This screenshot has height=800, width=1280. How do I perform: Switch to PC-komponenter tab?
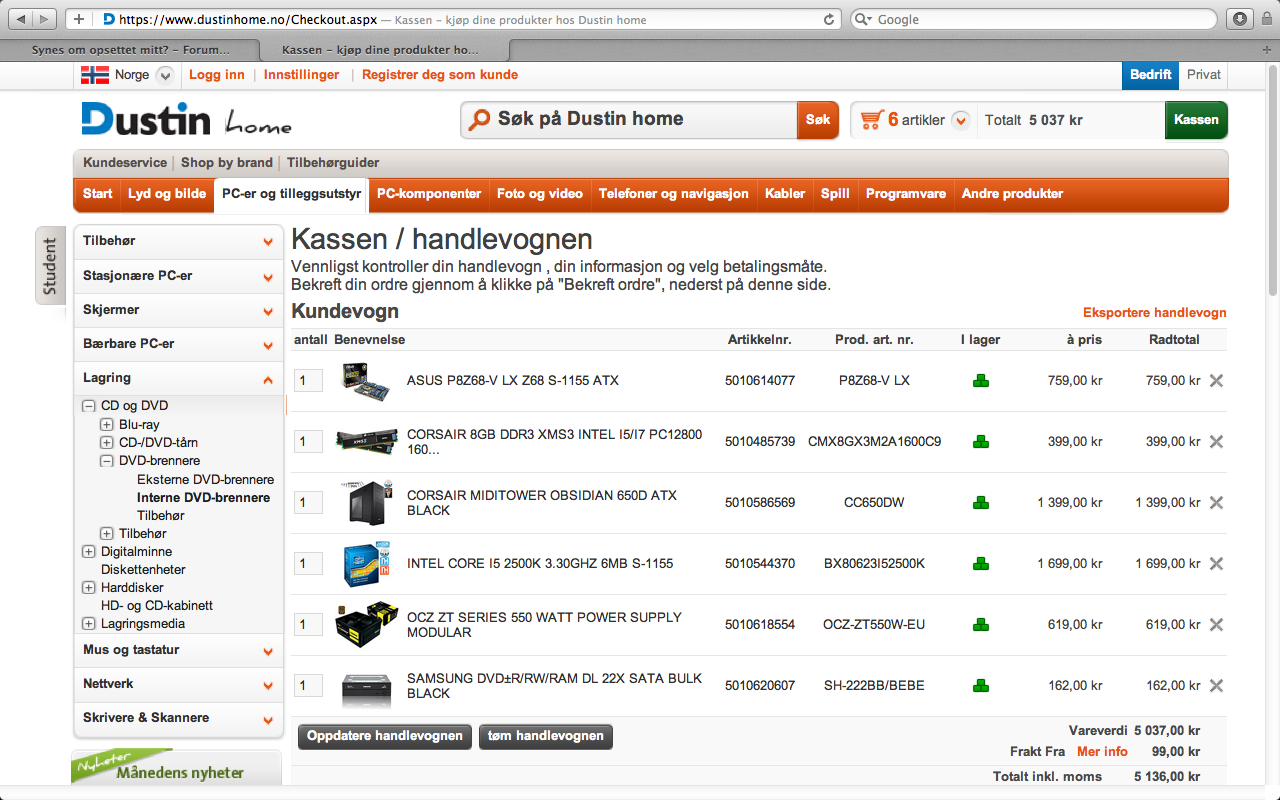tap(429, 194)
